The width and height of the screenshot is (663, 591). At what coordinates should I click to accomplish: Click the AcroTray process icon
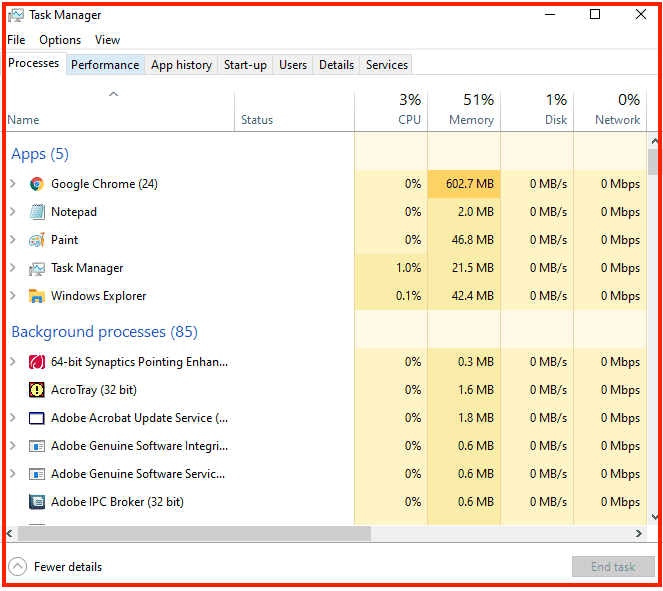click(37, 390)
